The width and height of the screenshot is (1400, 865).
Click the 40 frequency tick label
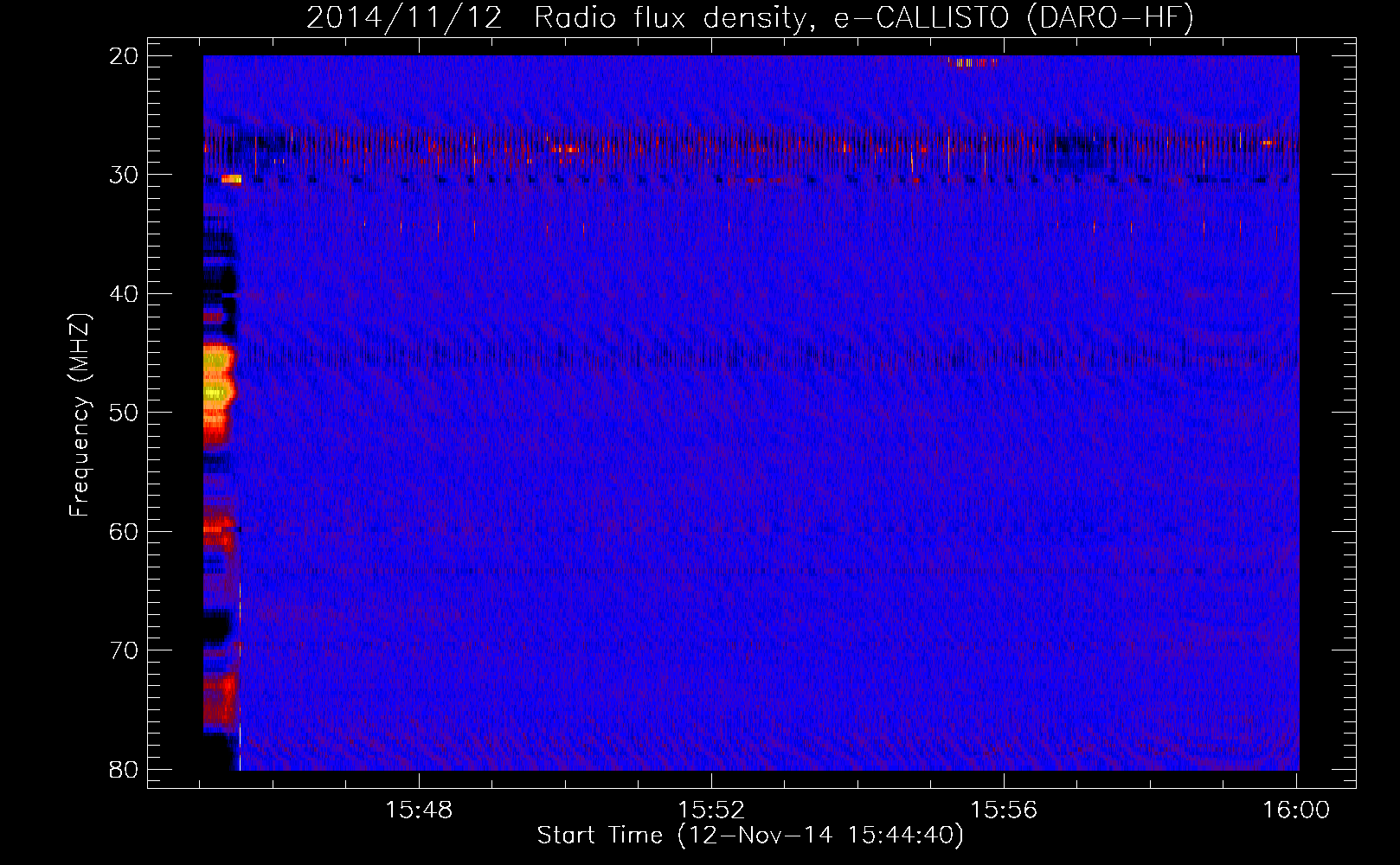pos(124,294)
